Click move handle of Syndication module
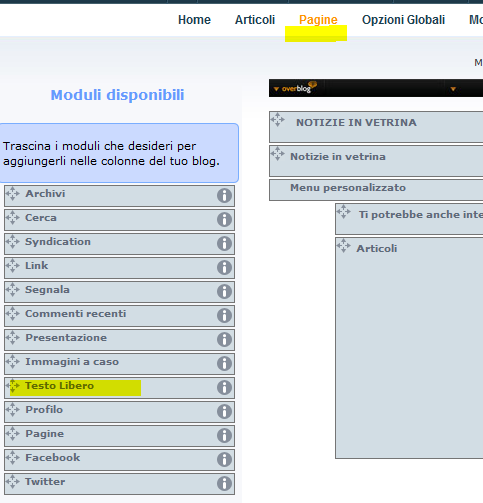Image resolution: width=483 pixels, height=503 pixels. 13,242
